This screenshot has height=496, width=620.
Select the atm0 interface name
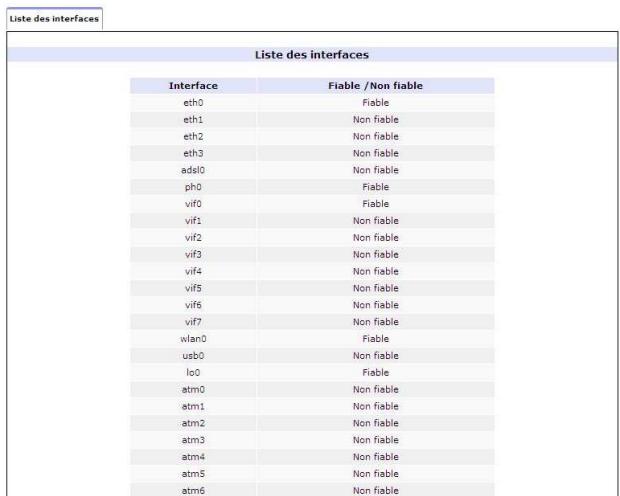pos(194,389)
